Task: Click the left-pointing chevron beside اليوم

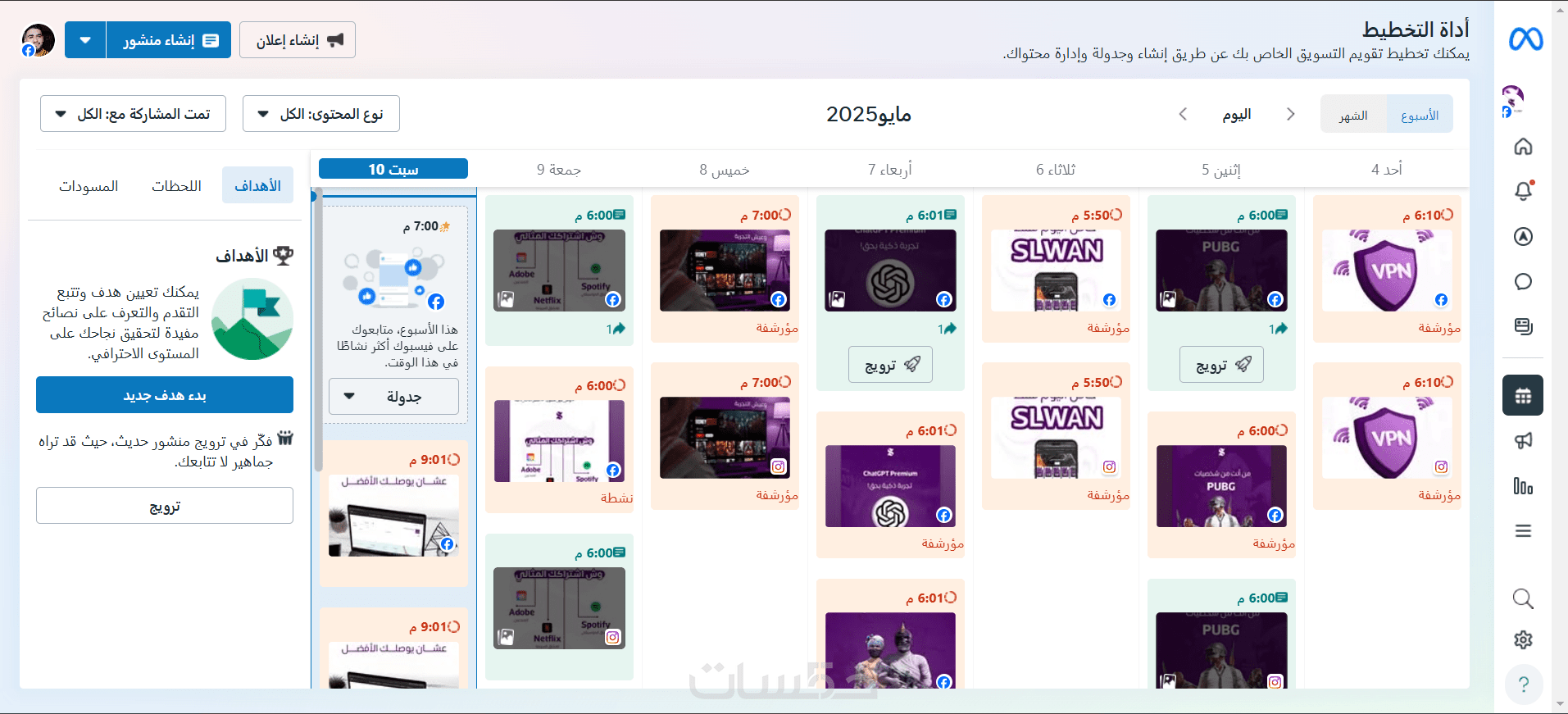Action: tap(1183, 114)
